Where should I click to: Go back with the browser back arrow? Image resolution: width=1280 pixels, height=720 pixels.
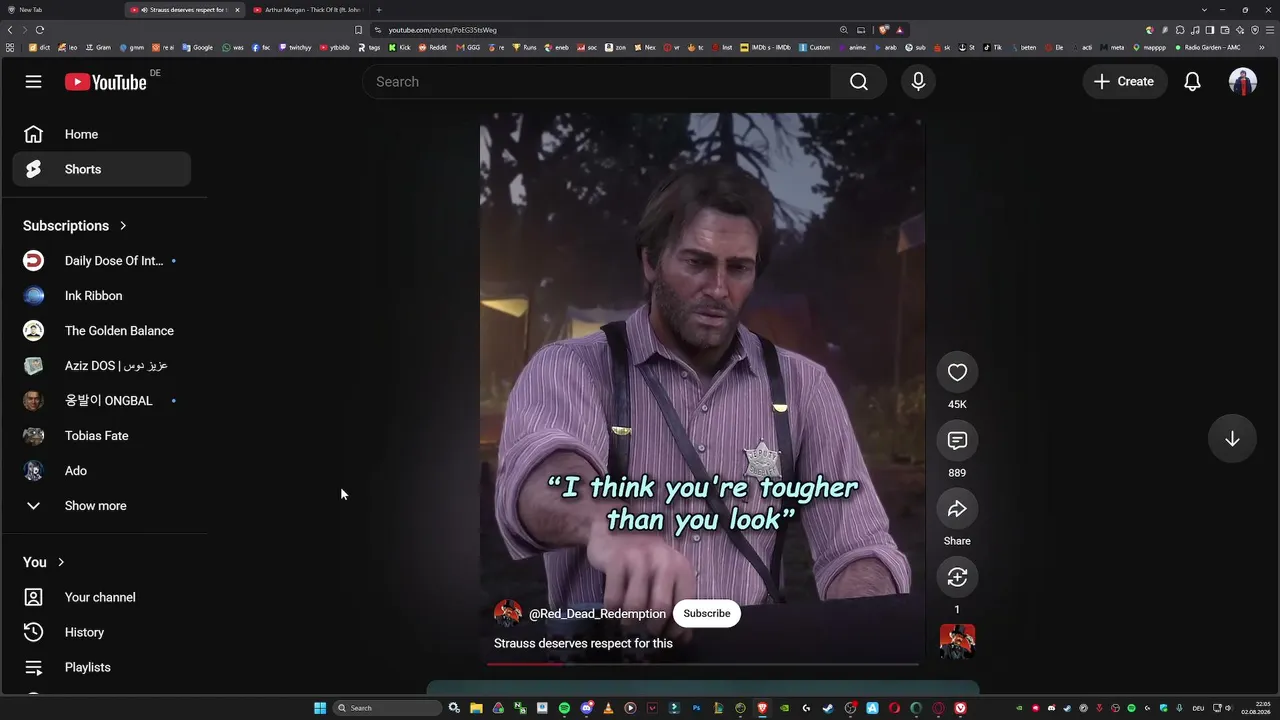tap(10, 30)
